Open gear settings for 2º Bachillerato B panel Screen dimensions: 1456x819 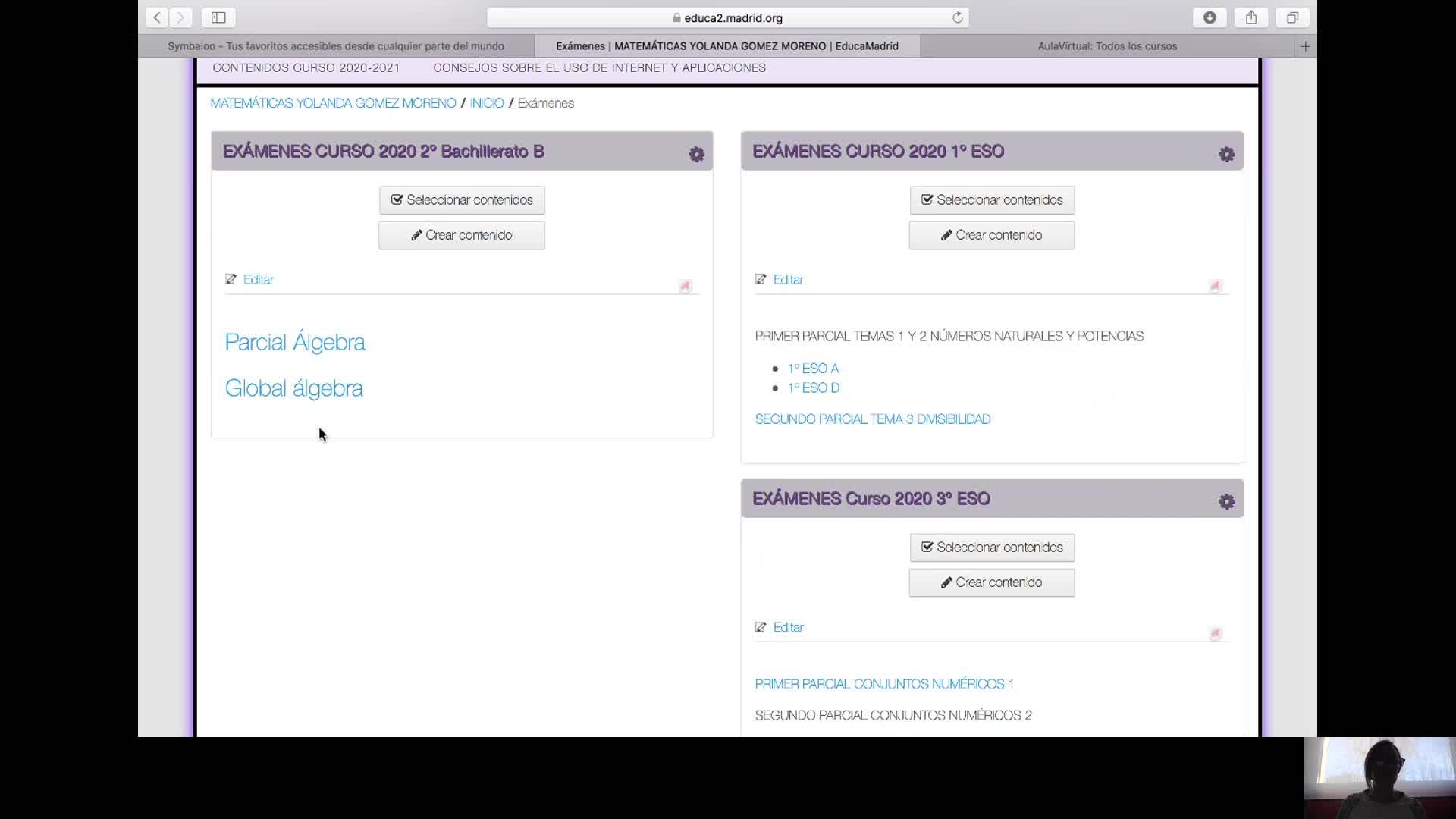point(696,155)
